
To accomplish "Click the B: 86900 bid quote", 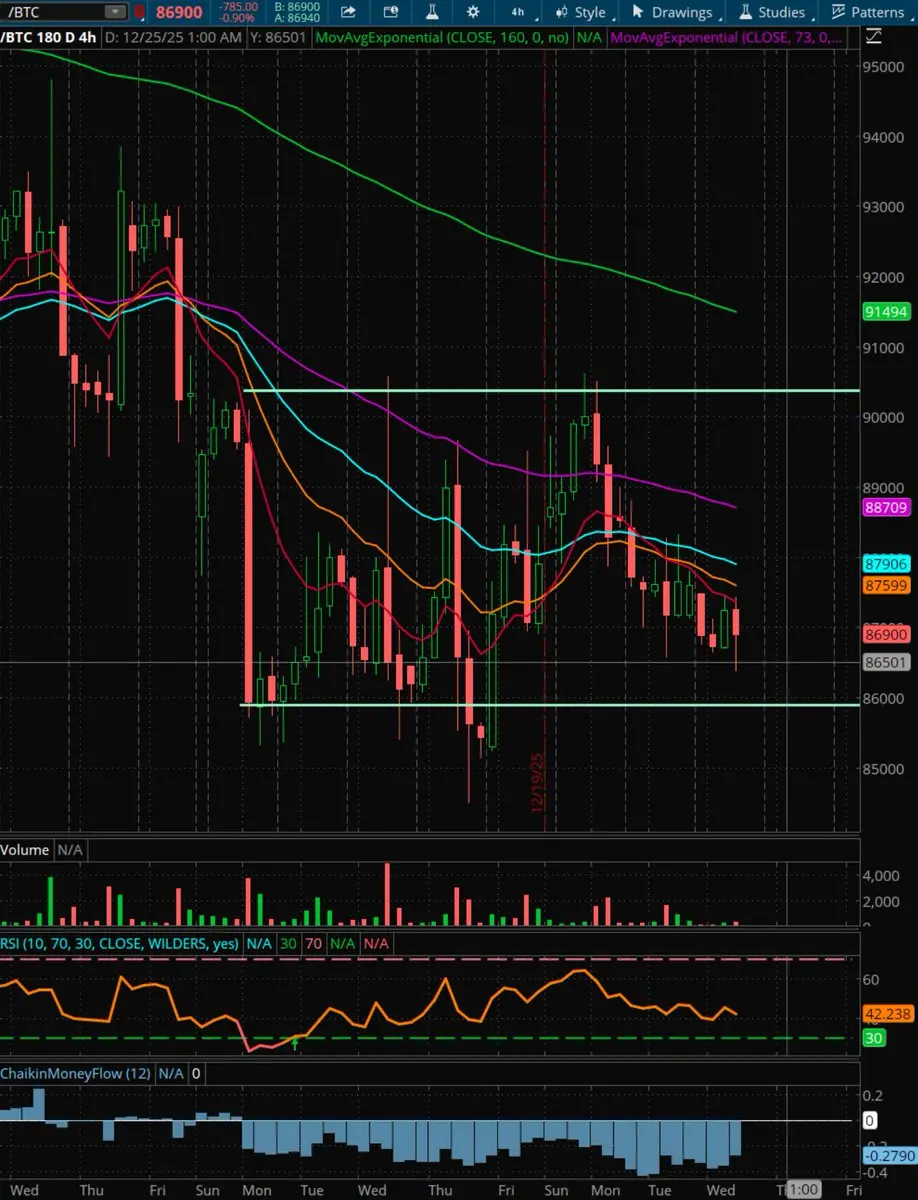I will (297, 6).
